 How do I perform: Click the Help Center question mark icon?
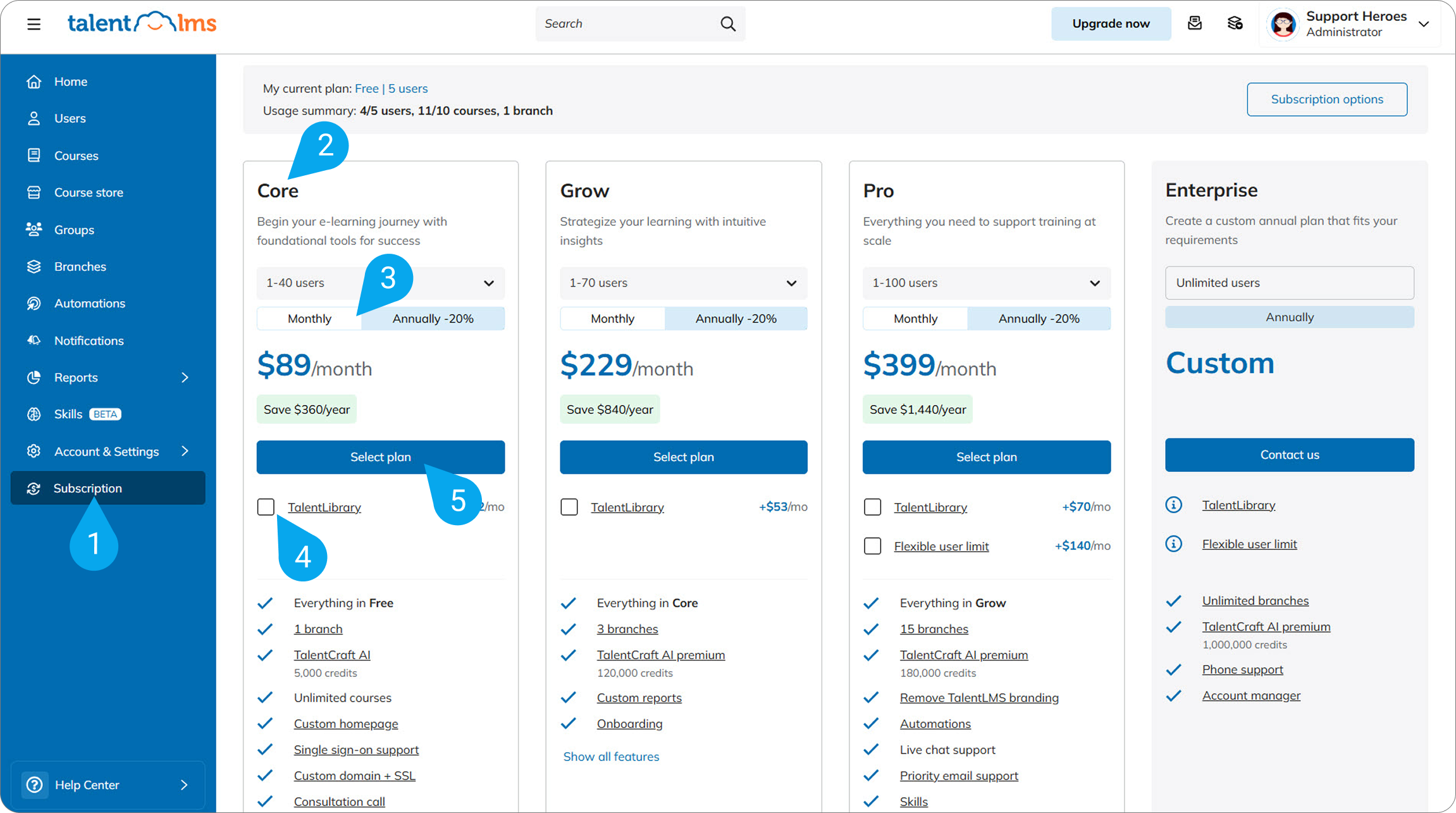point(35,785)
